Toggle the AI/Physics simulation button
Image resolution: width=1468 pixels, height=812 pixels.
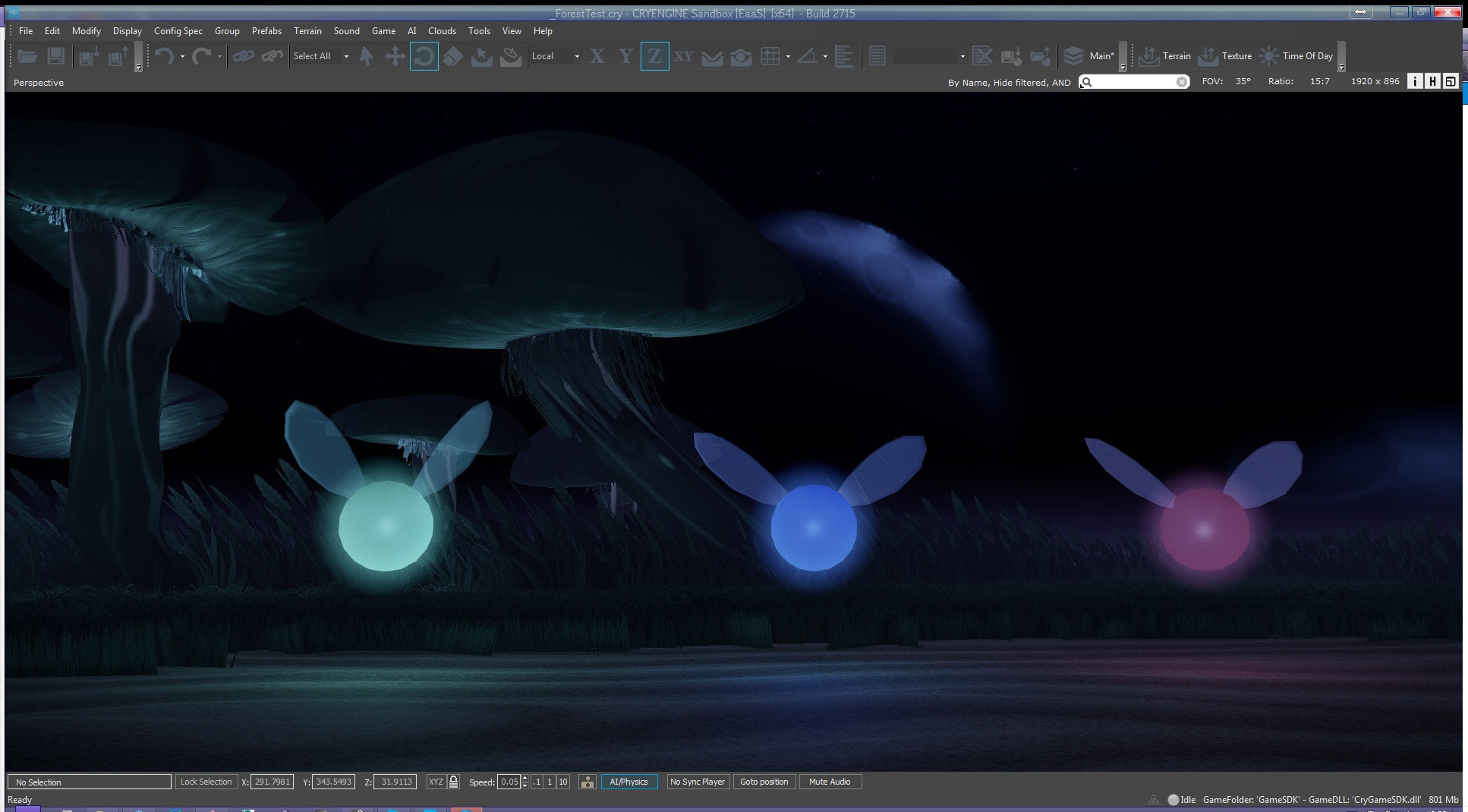(x=628, y=782)
